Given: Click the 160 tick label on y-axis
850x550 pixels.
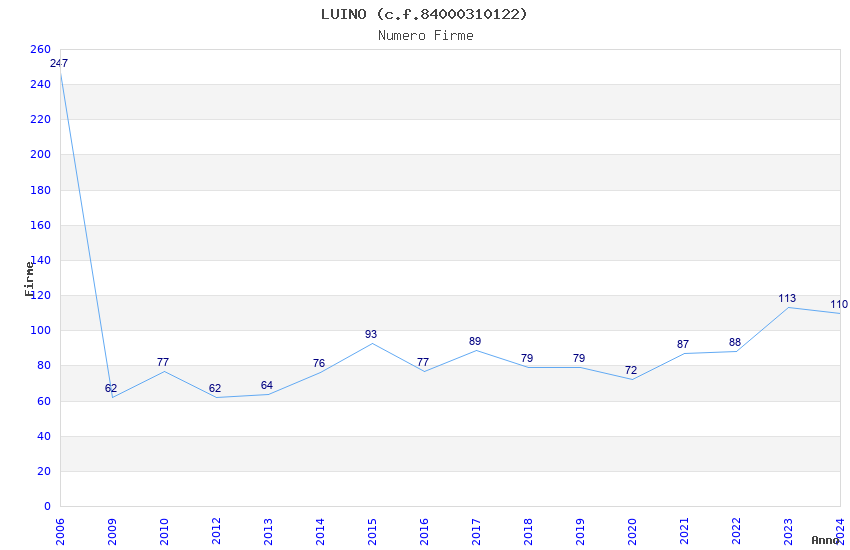Looking at the screenshot, I should [41, 225].
